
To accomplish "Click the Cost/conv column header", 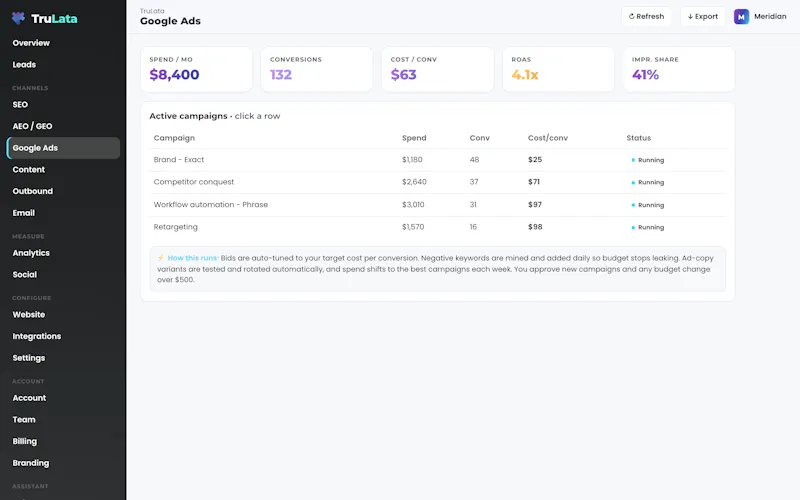I will coord(547,138).
